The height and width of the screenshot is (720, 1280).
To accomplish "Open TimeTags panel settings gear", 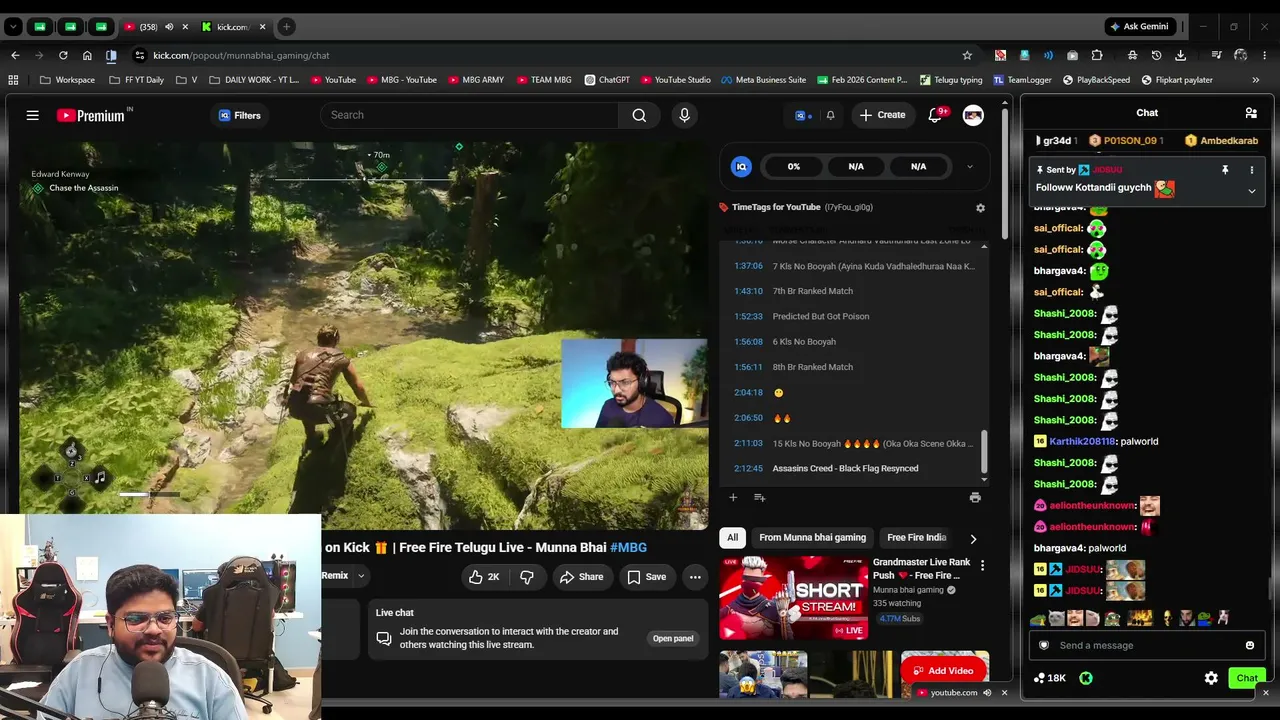I will (980, 208).
